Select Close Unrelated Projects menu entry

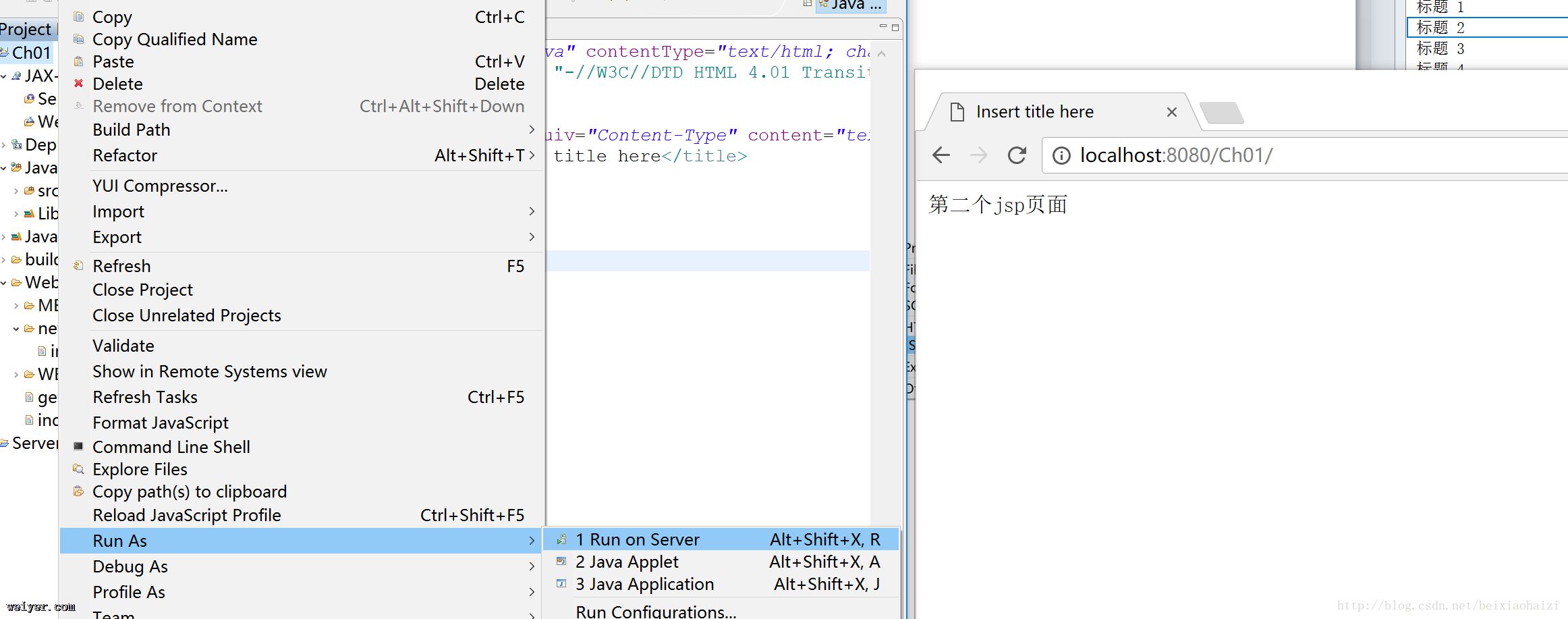(x=186, y=315)
